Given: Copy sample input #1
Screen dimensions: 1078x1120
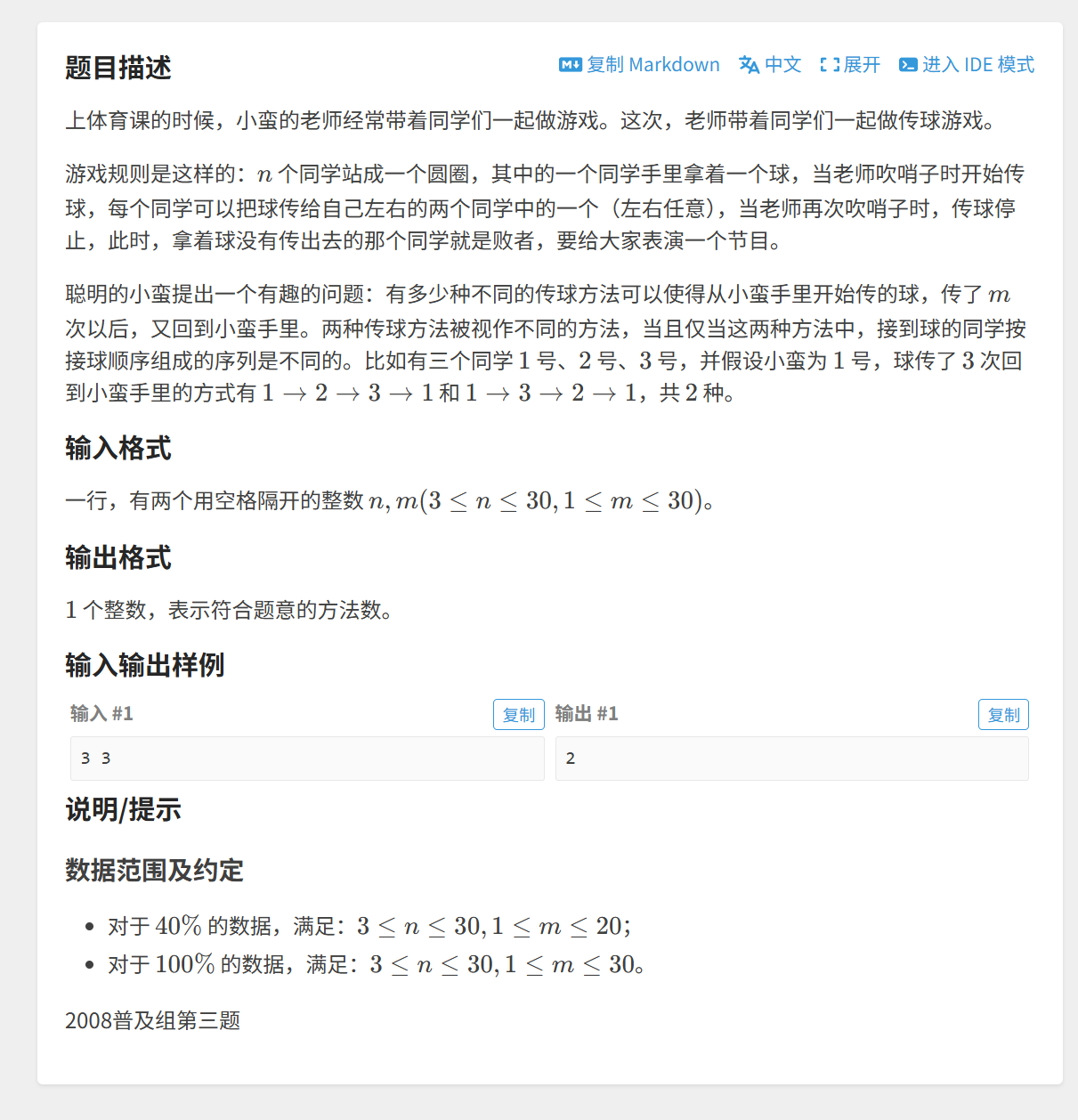Looking at the screenshot, I should pos(519,715).
